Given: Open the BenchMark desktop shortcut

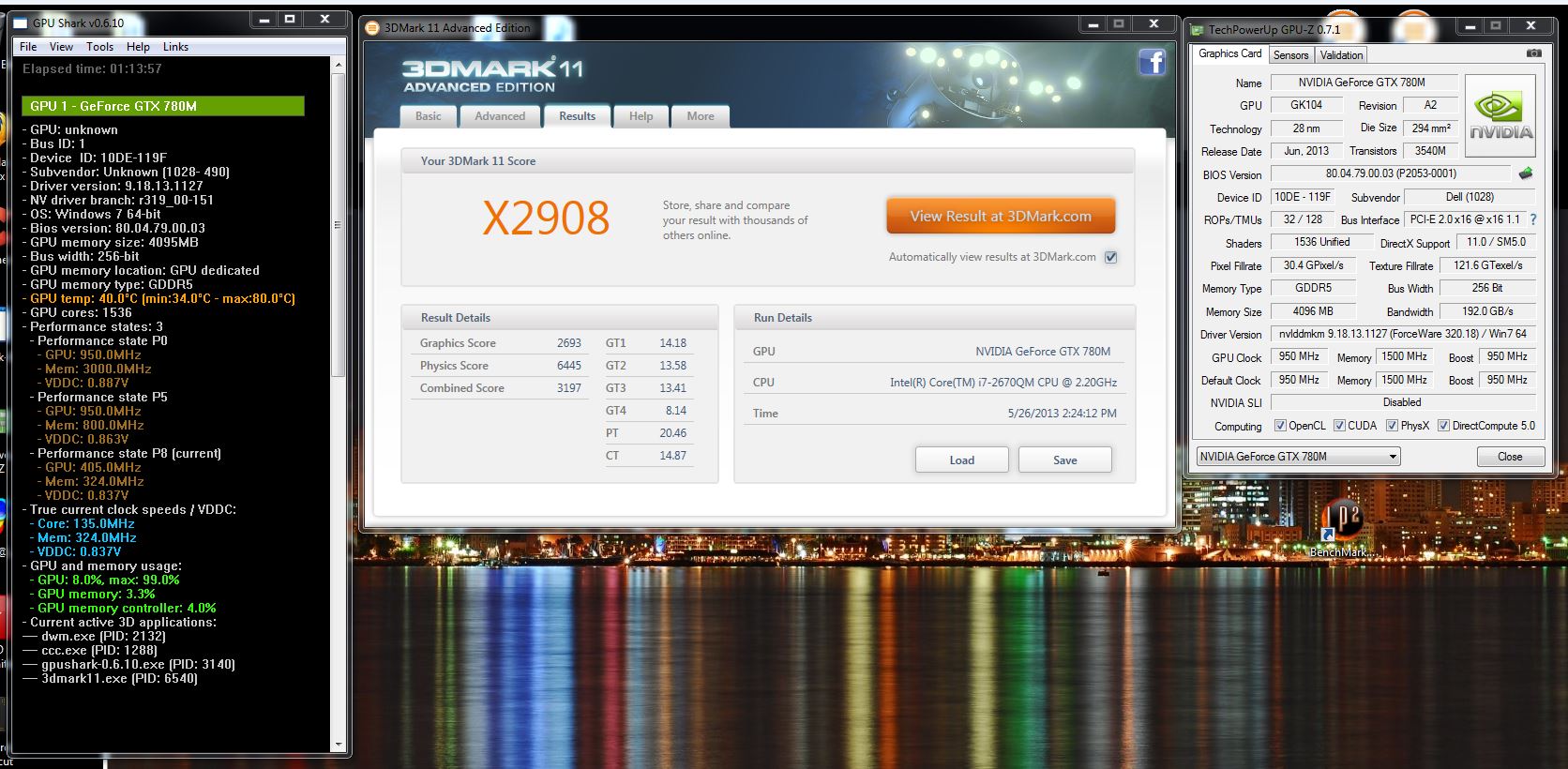Looking at the screenshot, I should [1342, 529].
